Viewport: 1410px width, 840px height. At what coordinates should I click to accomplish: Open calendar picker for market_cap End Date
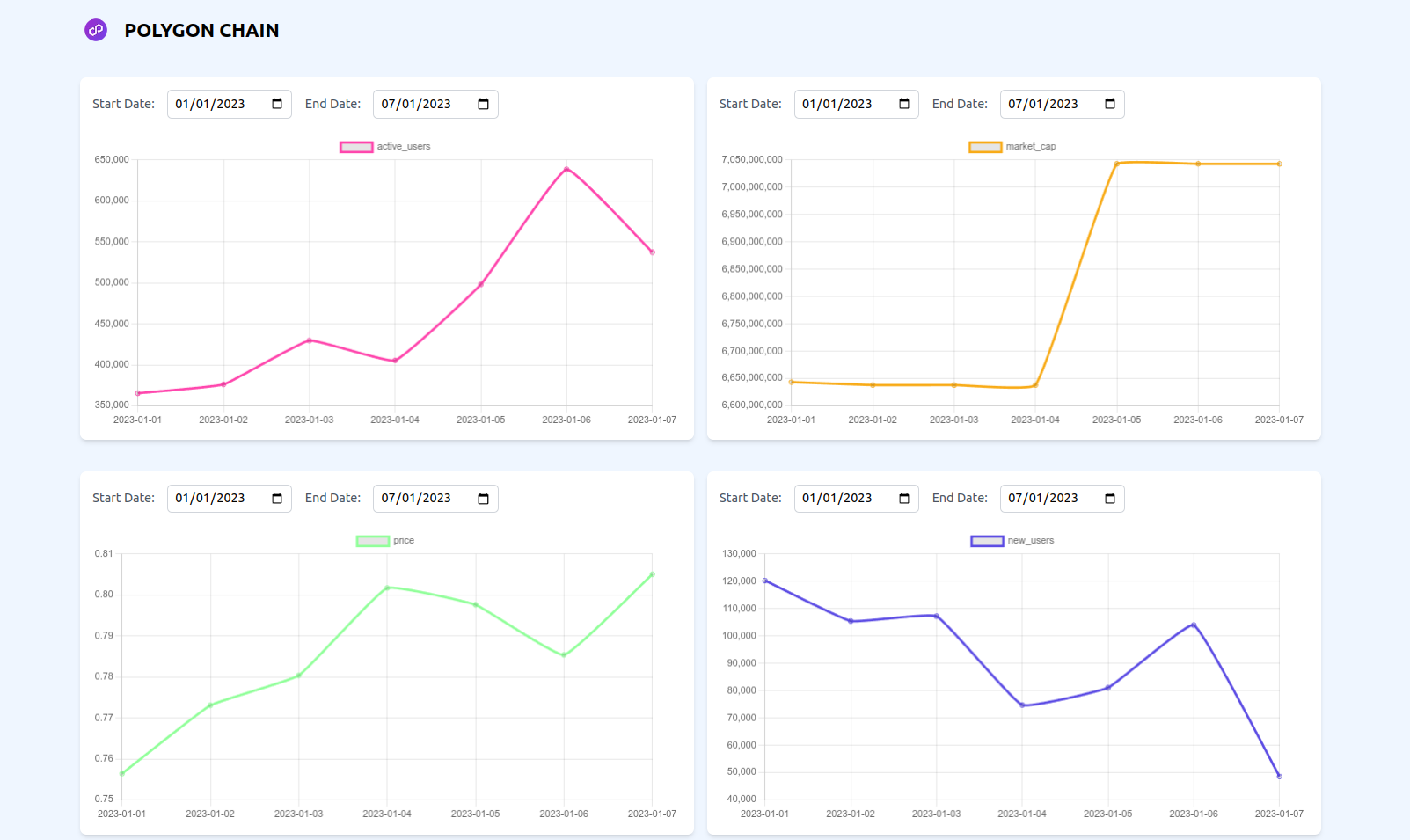1110,104
